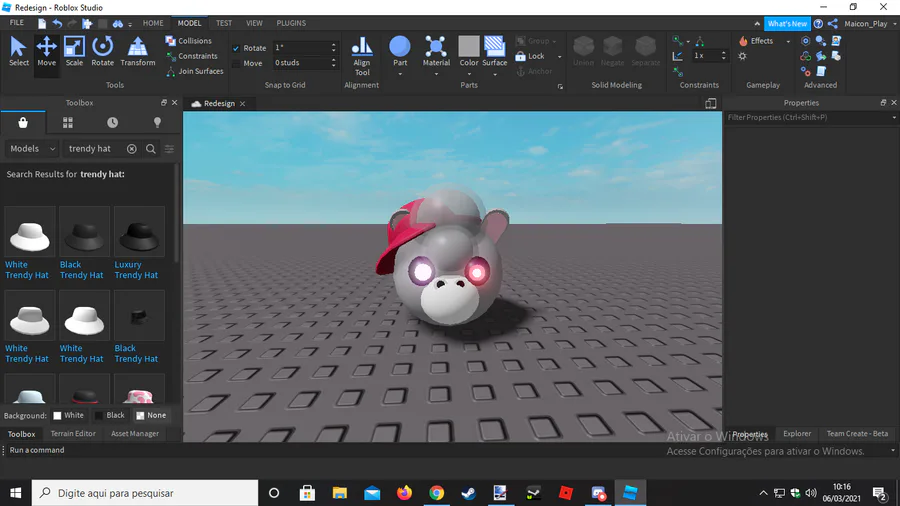
Task: Open the FILE menu
Action: pos(17,23)
